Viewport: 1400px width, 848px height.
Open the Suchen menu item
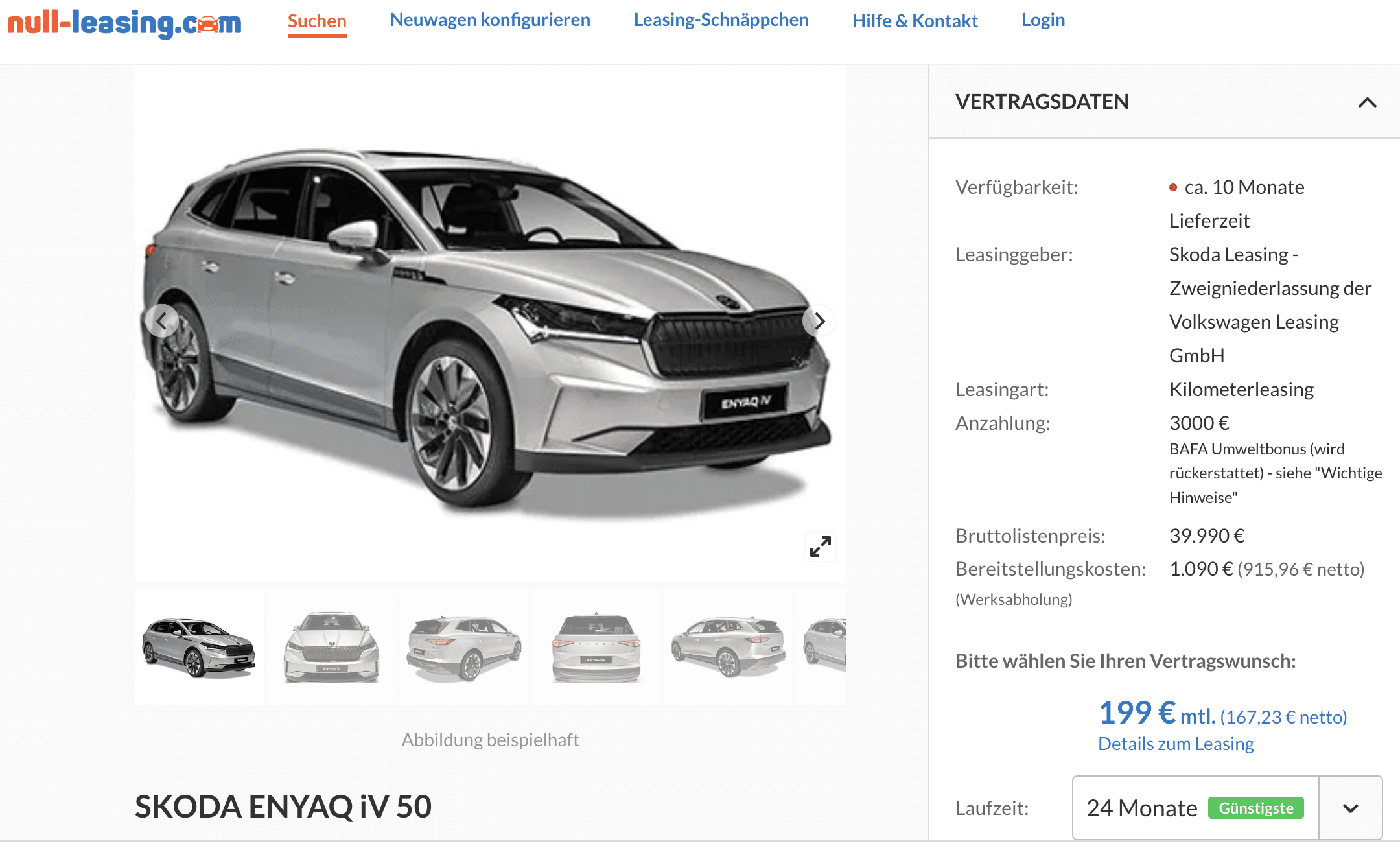(x=317, y=21)
